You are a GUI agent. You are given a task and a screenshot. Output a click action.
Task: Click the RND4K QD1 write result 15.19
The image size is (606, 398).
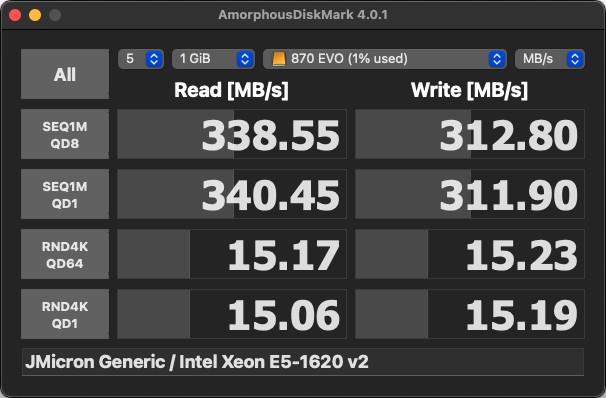[x=470, y=314]
